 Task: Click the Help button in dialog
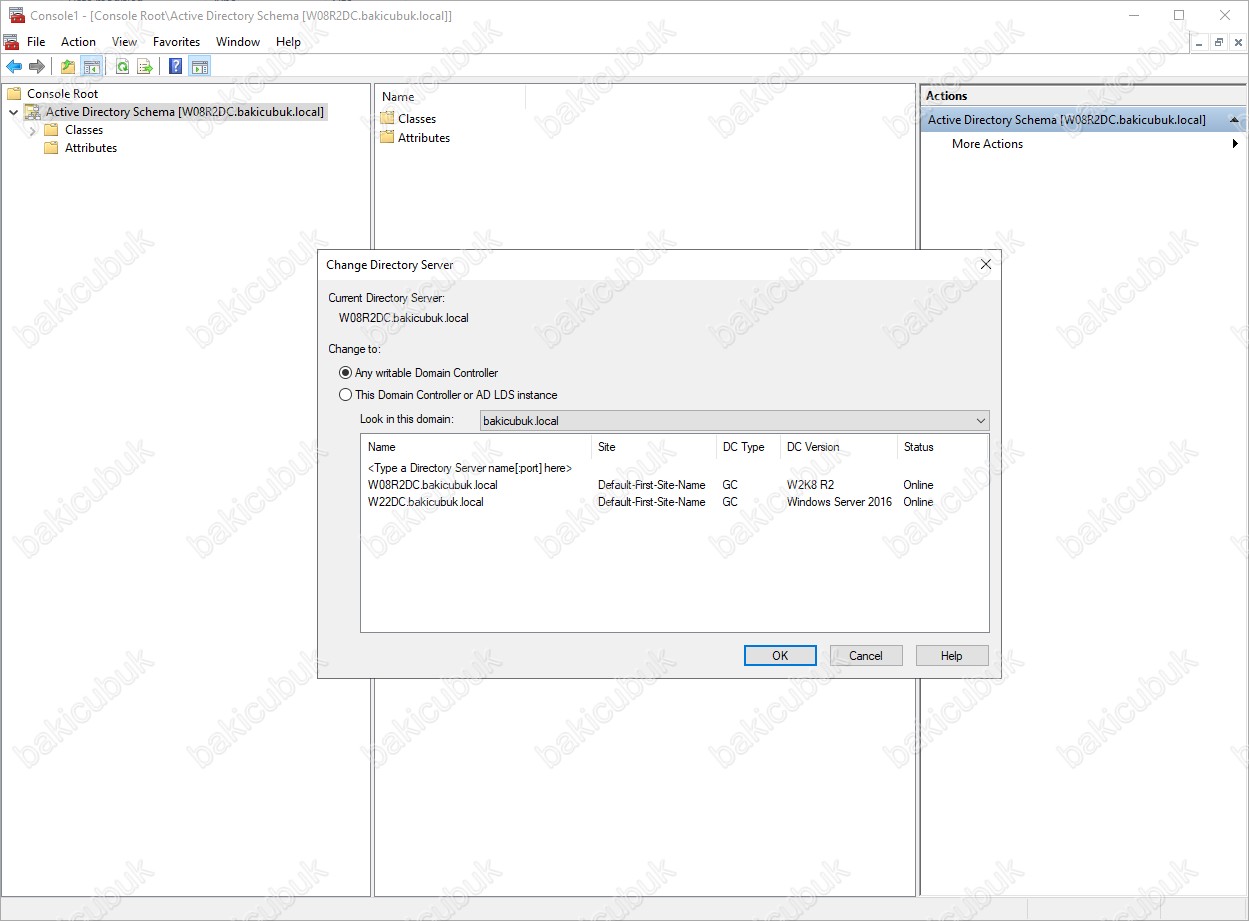(952, 656)
